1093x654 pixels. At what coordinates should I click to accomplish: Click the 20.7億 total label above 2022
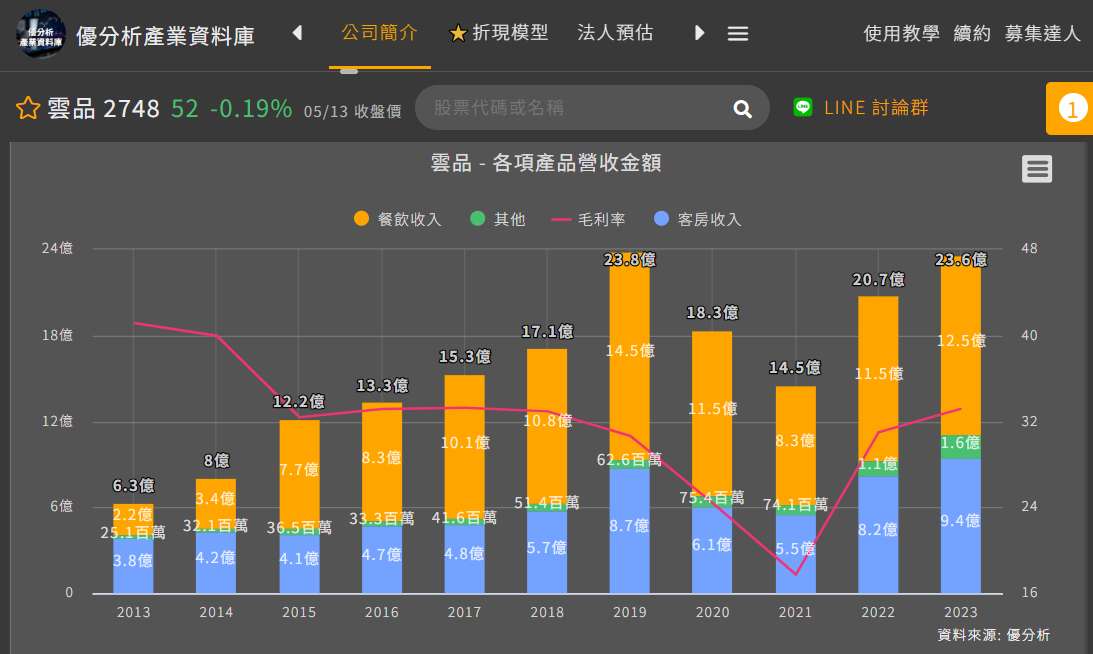coord(878,280)
